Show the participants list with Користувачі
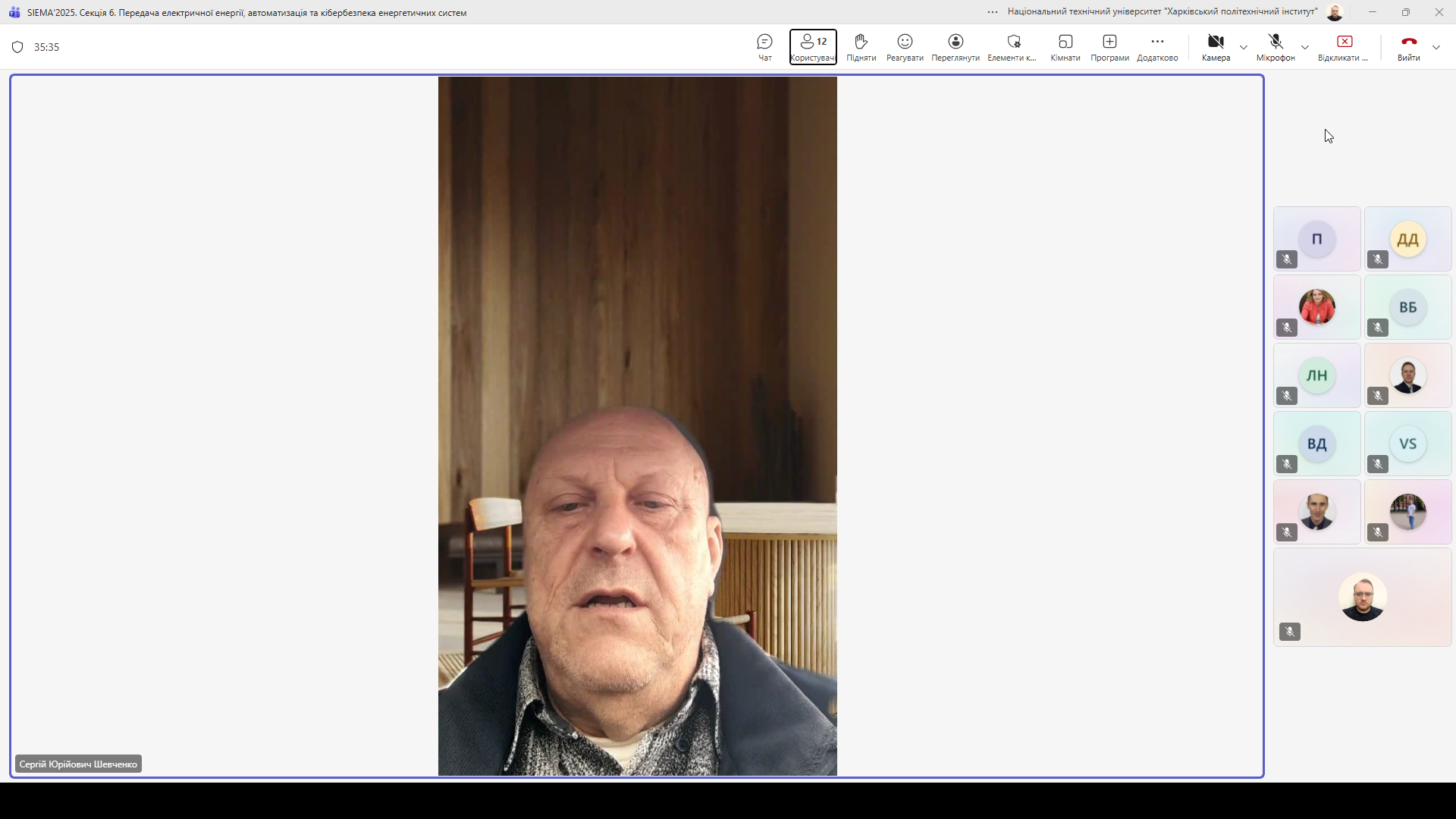This screenshot has height=819, width=1456. pyautogui.click(x=812, y=46)
